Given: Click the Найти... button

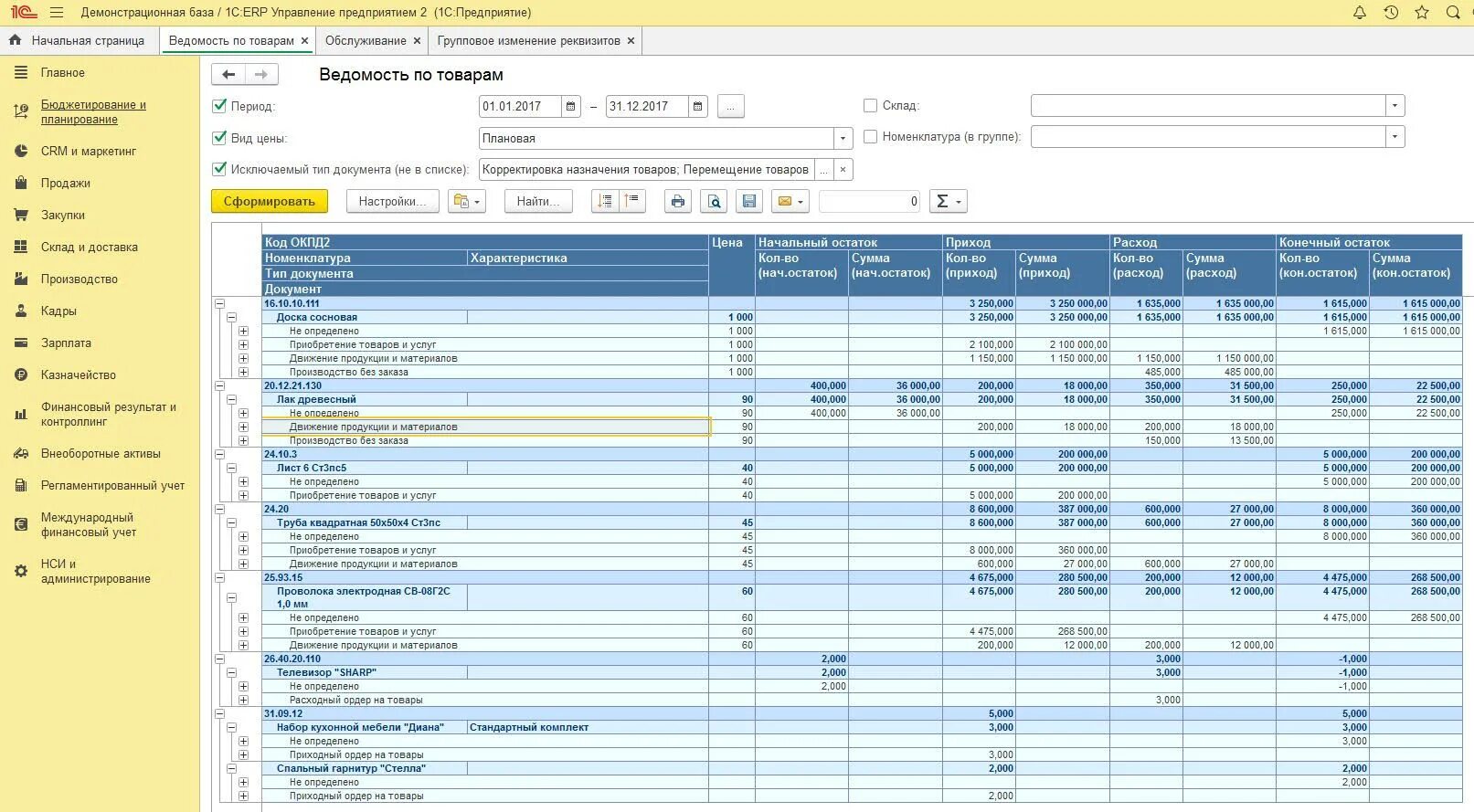Looking at the screenshot, I should tap(538, 201).
